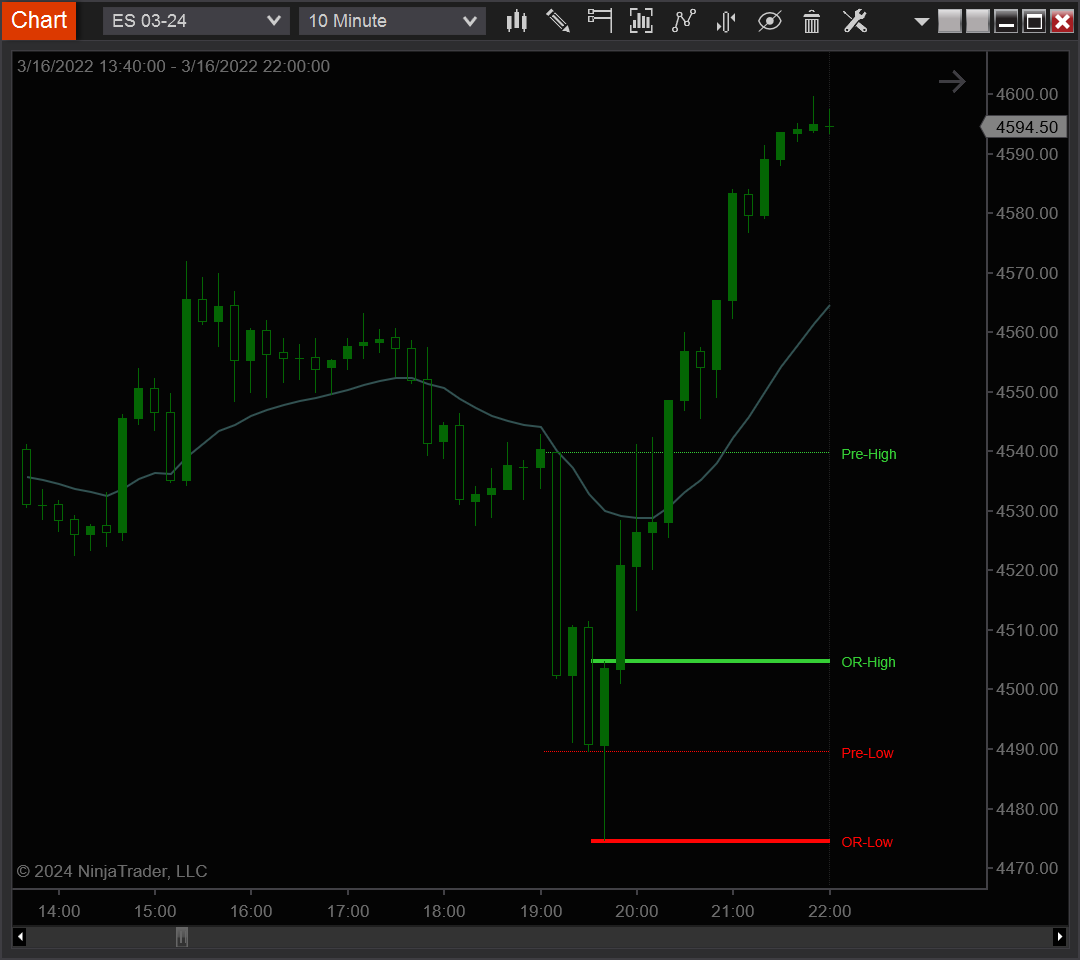Select the OR-High level label
1080x960 pixels.
(868, 662)
